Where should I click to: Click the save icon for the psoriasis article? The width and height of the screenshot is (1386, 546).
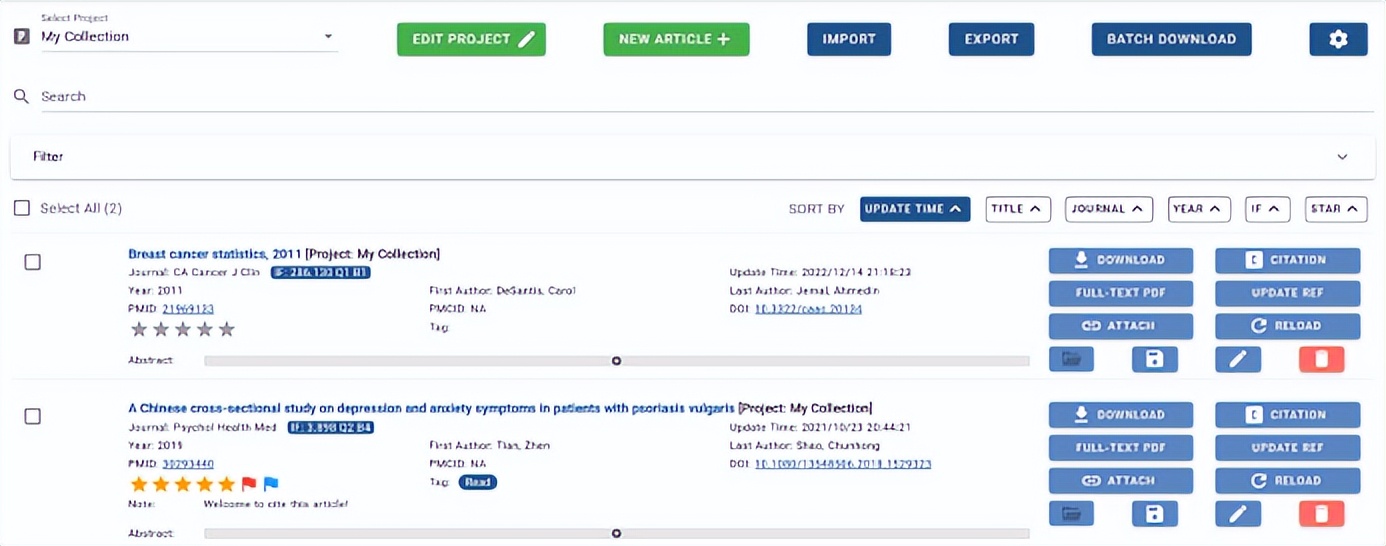tap(1154, 514)
